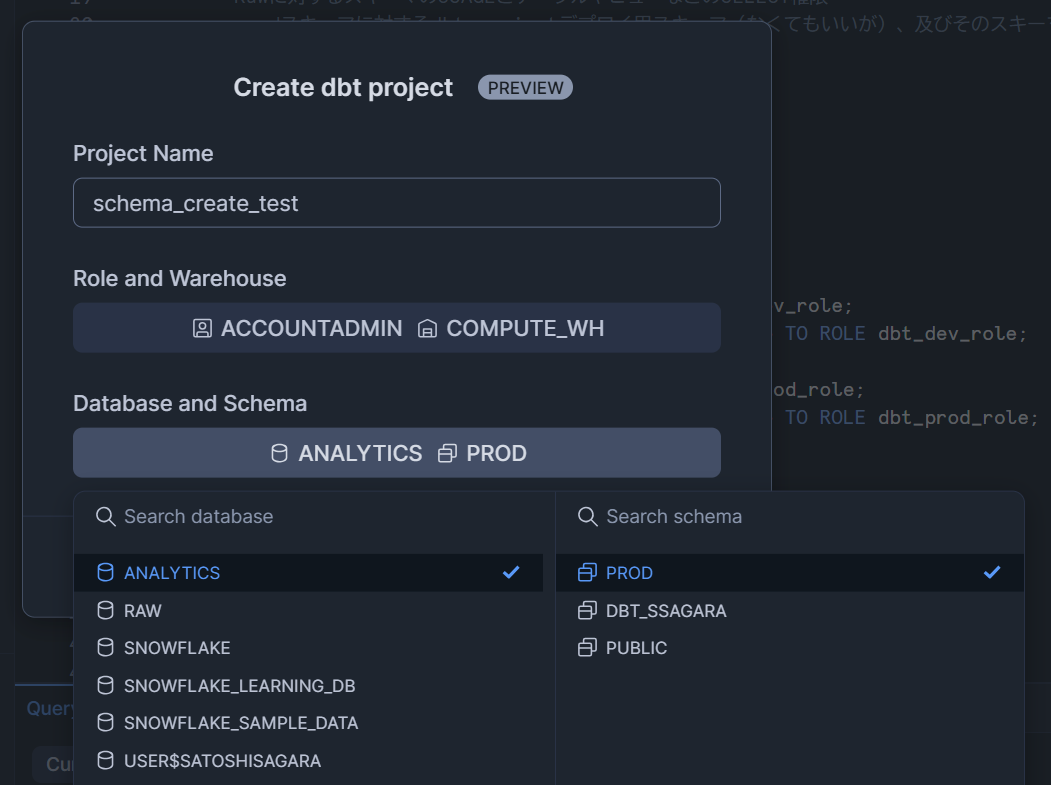Choose the PUBLIC schema option
This screenshot has width=1051, height=785.
point(636,648)
